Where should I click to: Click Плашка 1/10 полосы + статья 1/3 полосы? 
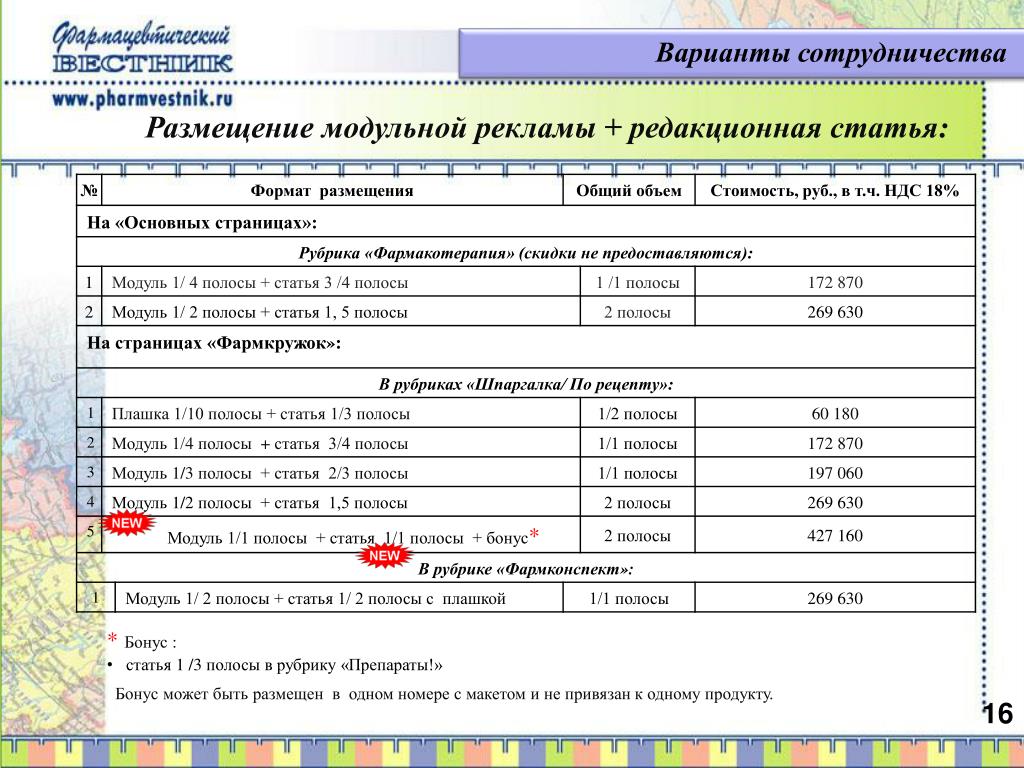261,414
